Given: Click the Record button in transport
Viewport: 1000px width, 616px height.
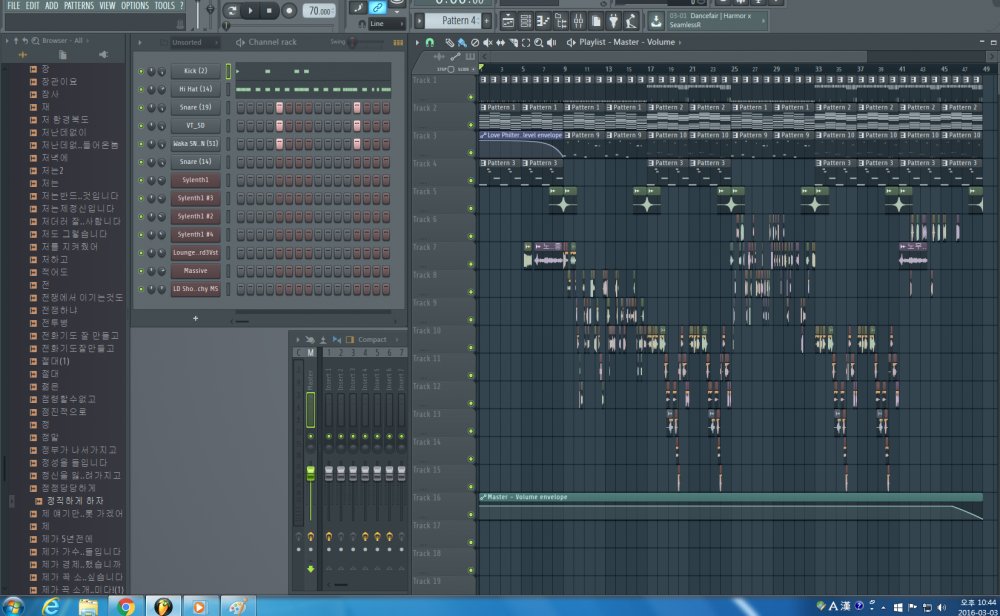Looking at the screenshot, I should 288,11.
